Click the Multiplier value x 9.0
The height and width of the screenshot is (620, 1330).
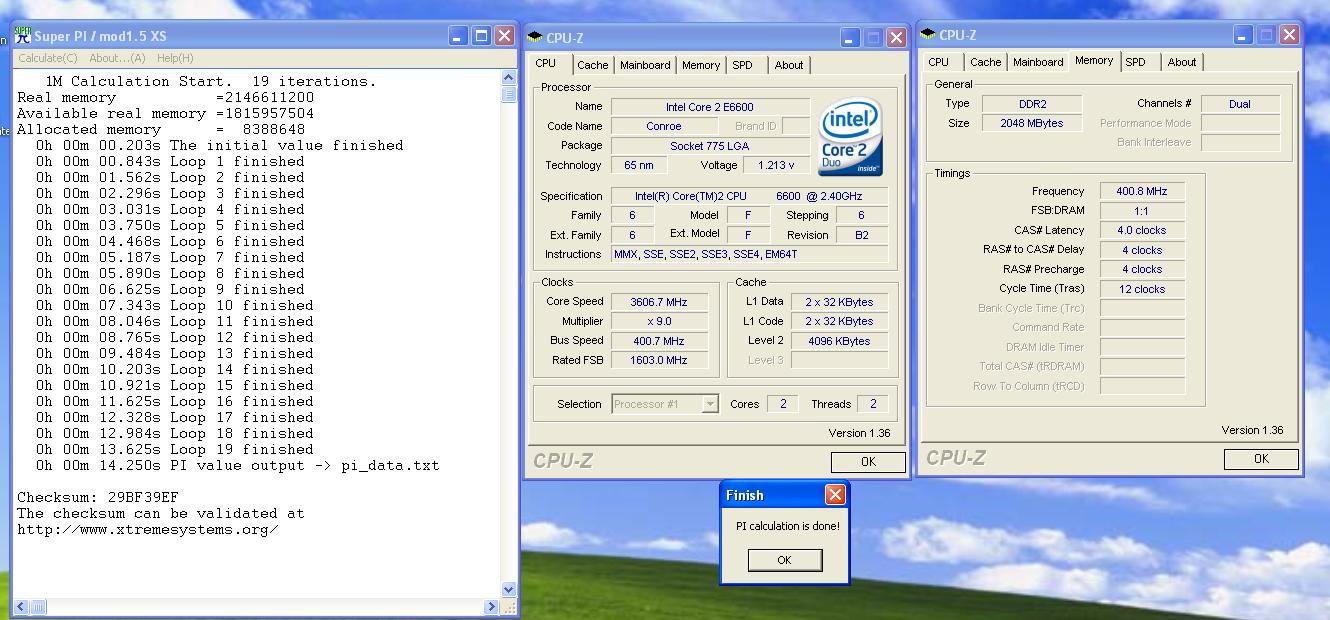[x=659, y=321]
